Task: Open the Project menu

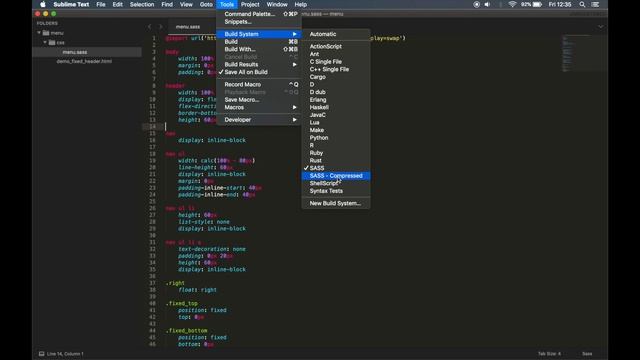Action: coord(250,4)
